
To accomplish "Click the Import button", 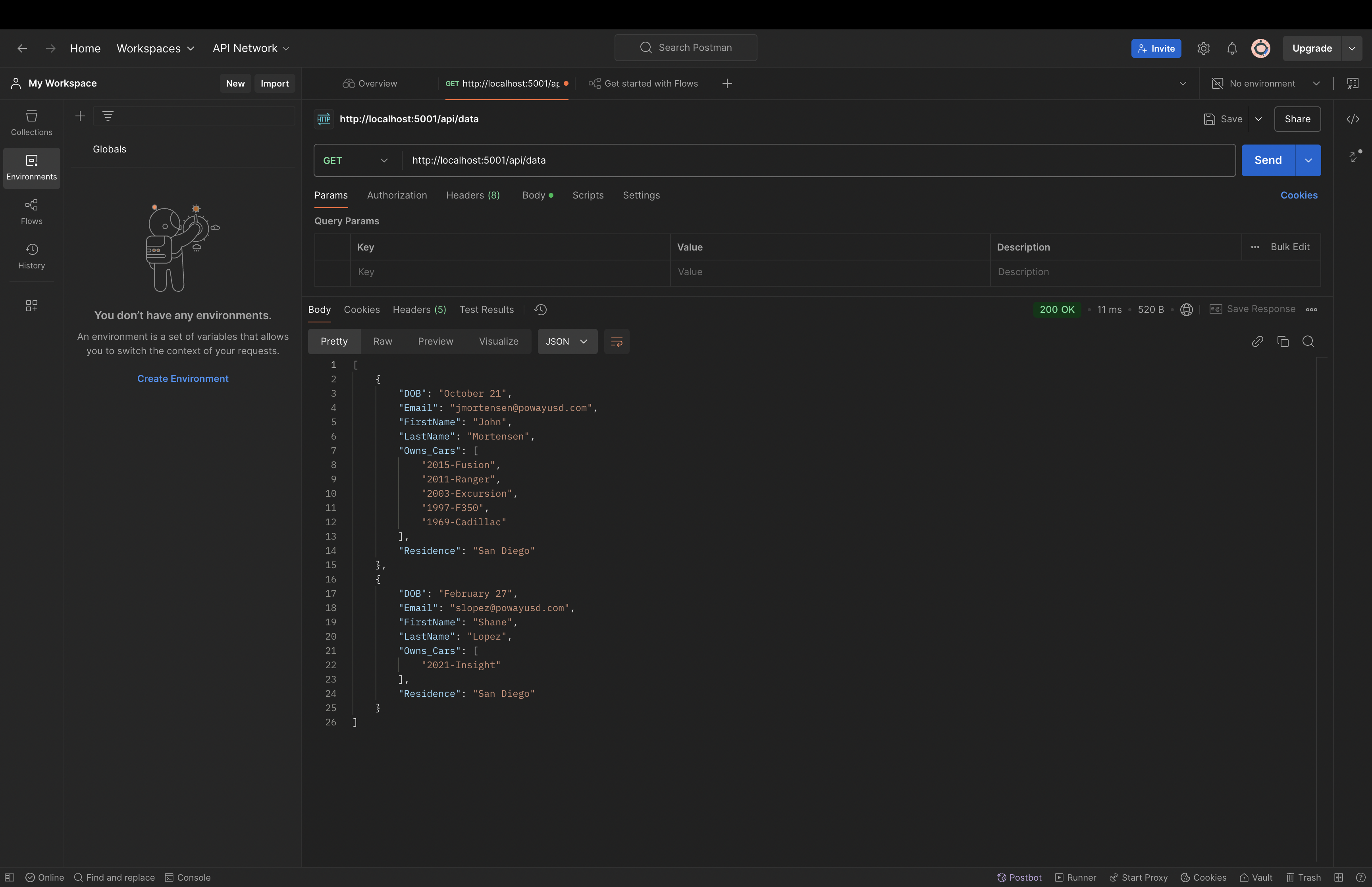I will 275,83.
